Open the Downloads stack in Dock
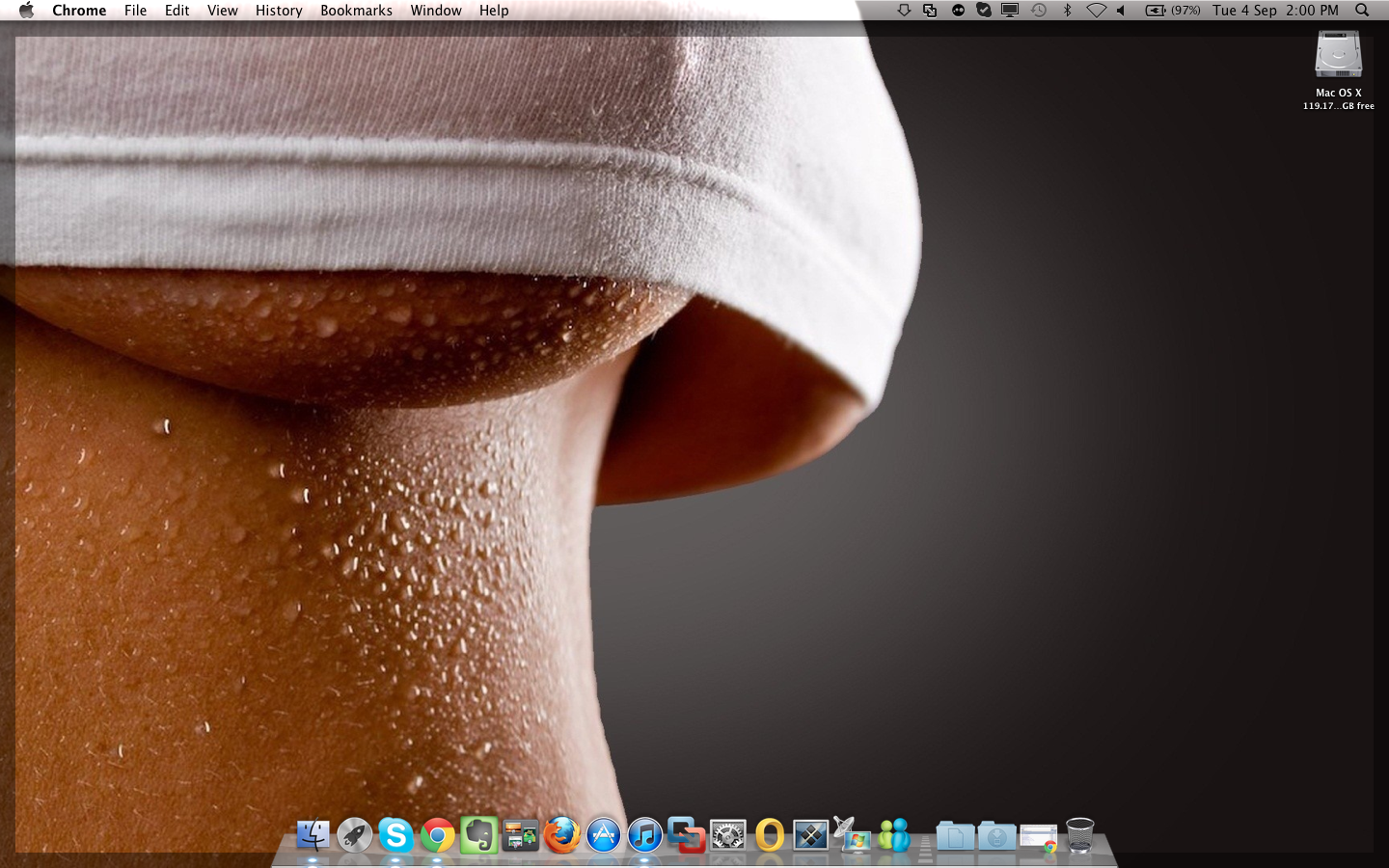Viewport: 1389px width, 868px height. pyautogui.click(x=996, y=835)
